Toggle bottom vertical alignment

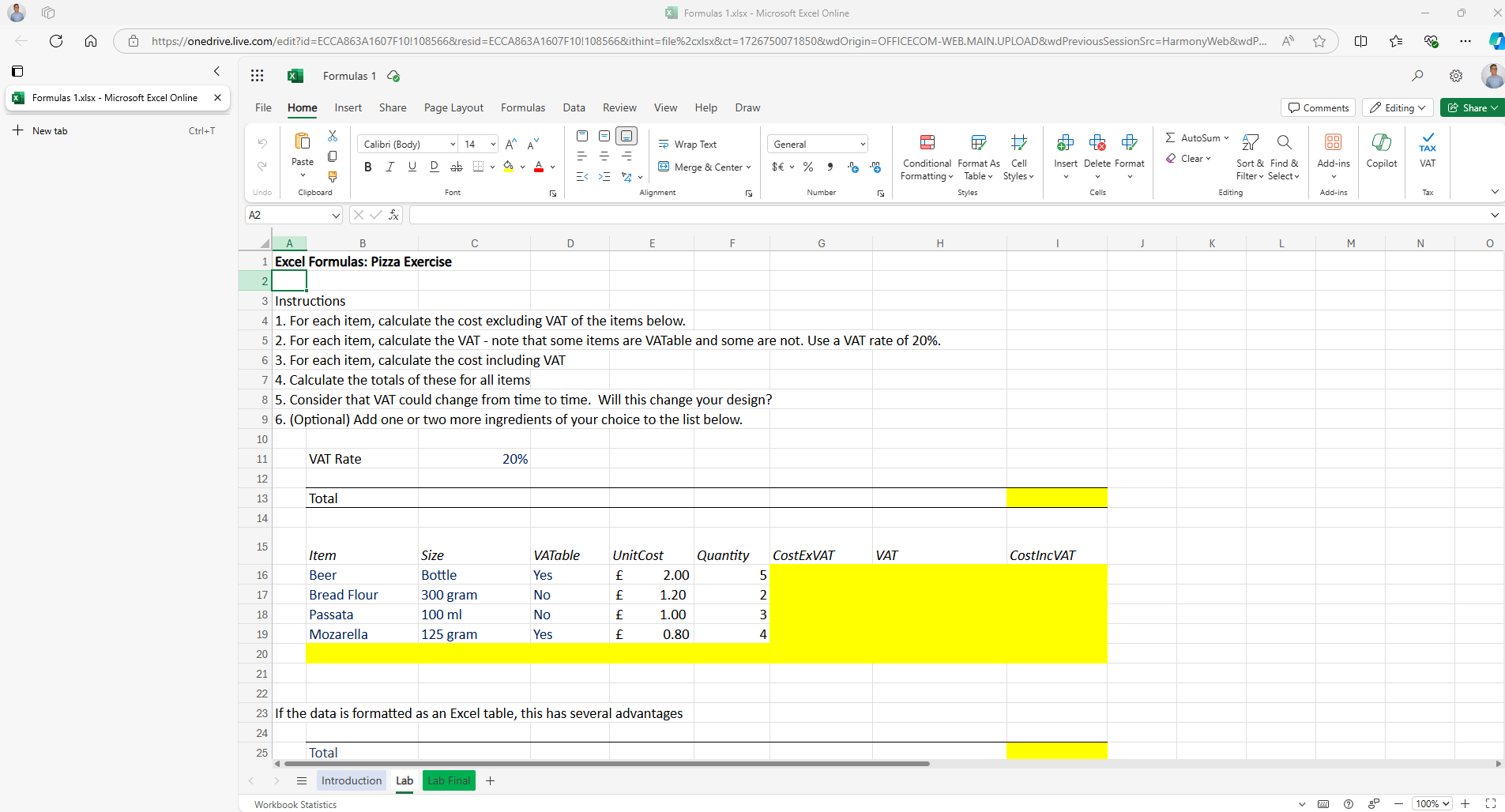(626, 136)
